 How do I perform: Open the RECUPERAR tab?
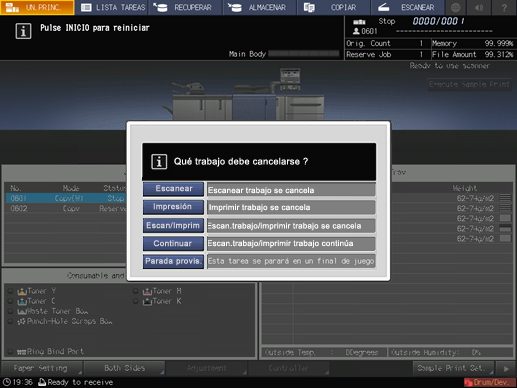pyautogui.click(x=185, y=7)
